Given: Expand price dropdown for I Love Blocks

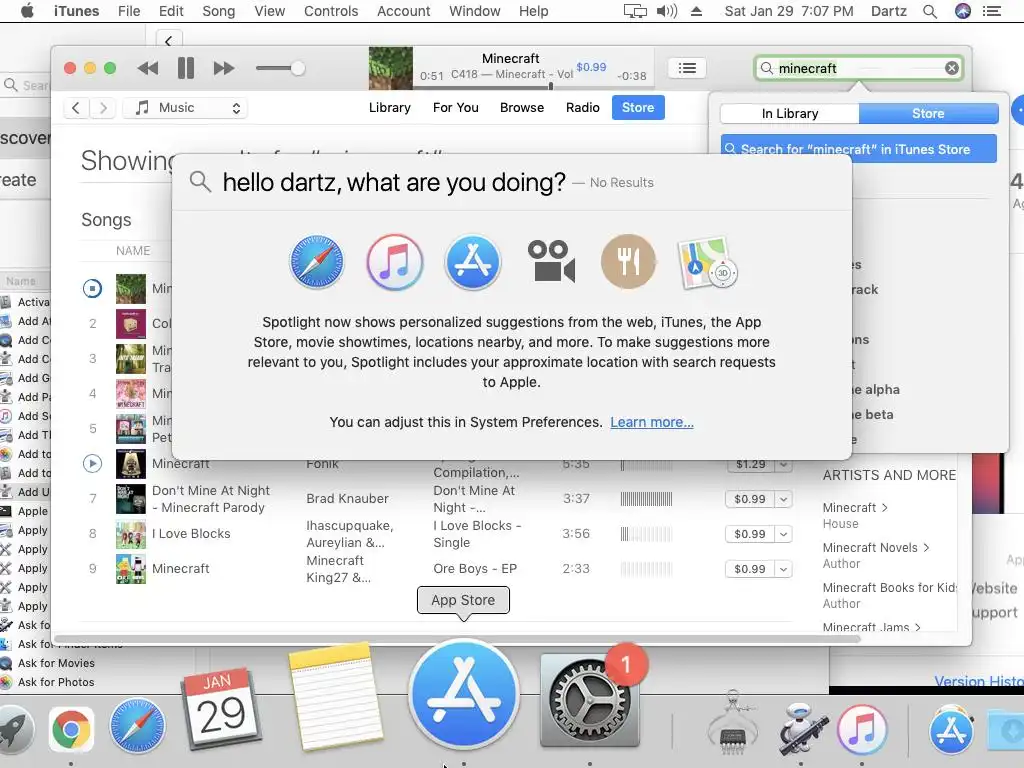Looking at the screenshot, I should click(783, 534).
